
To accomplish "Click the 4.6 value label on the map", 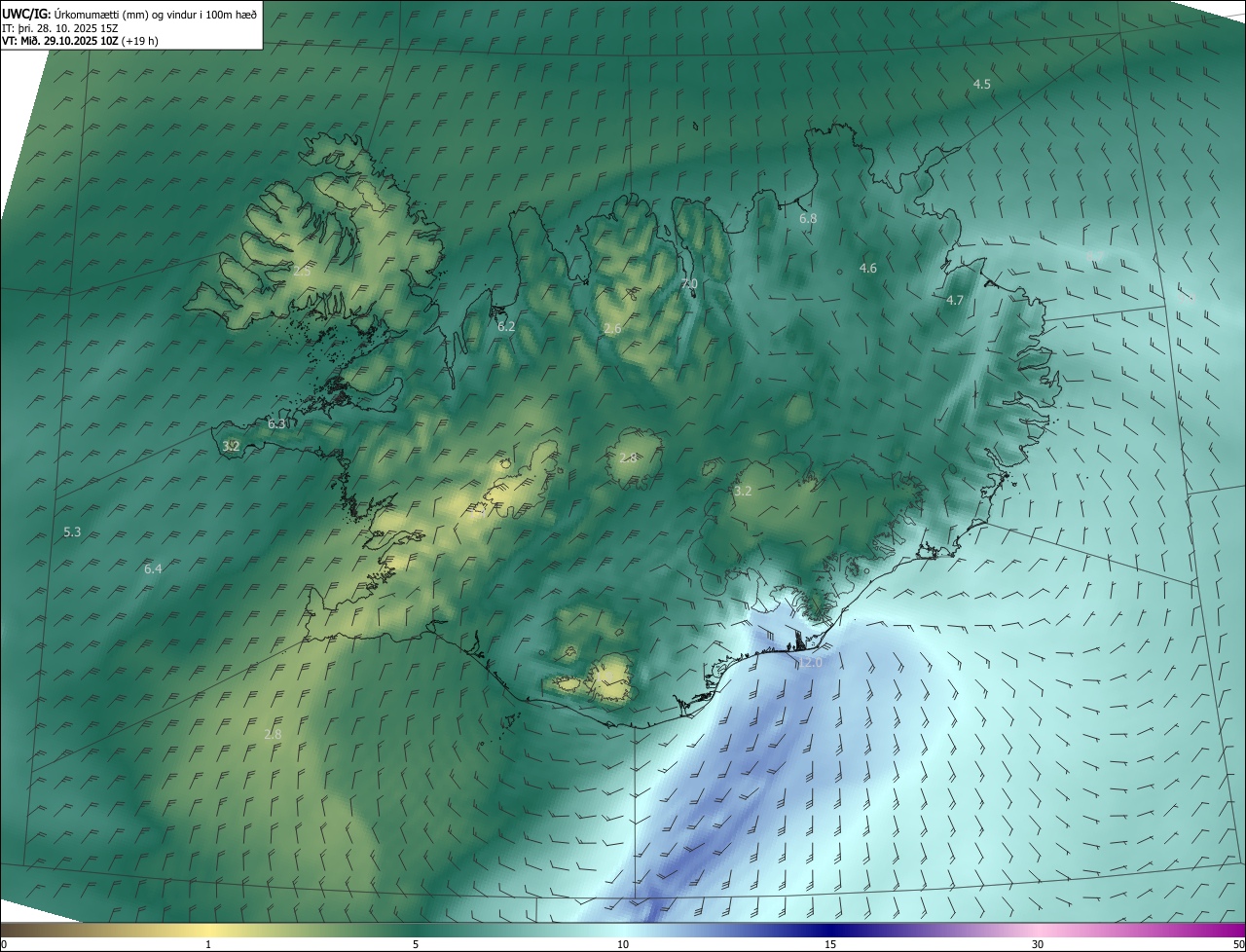I will click(x=868, y=269).
